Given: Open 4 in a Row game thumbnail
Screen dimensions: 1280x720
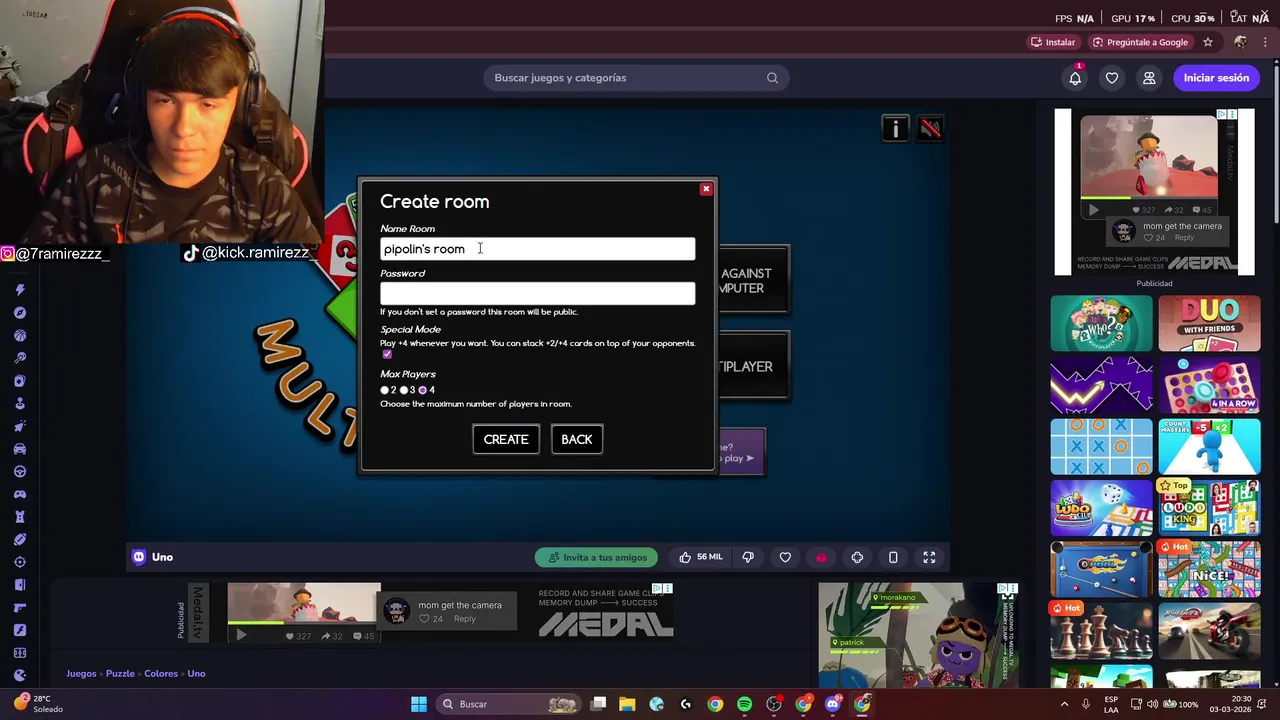Looking at the screenshot, I should 1209,385.
